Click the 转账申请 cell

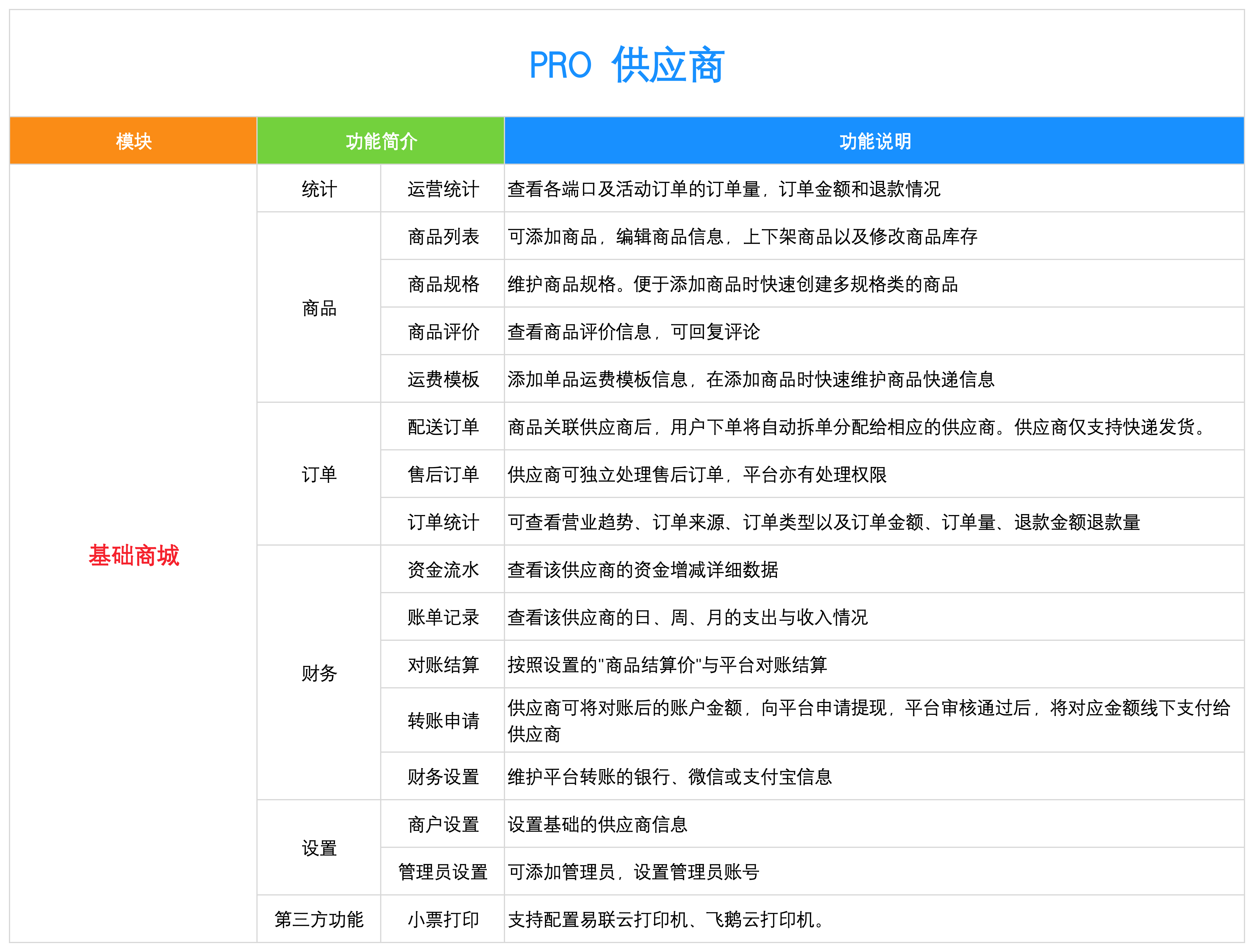point(443,721)
